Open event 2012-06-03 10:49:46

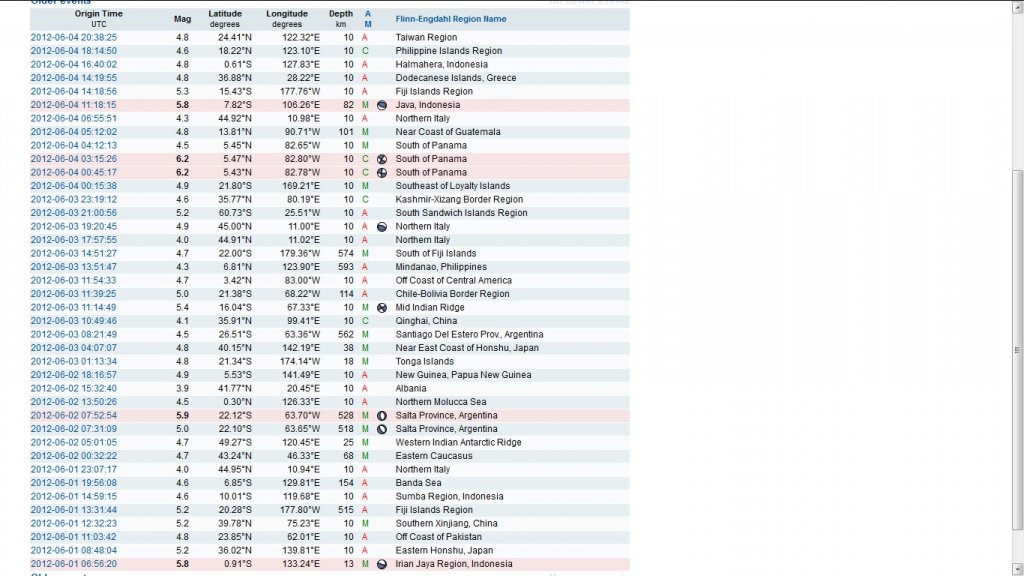click(74, 321)
